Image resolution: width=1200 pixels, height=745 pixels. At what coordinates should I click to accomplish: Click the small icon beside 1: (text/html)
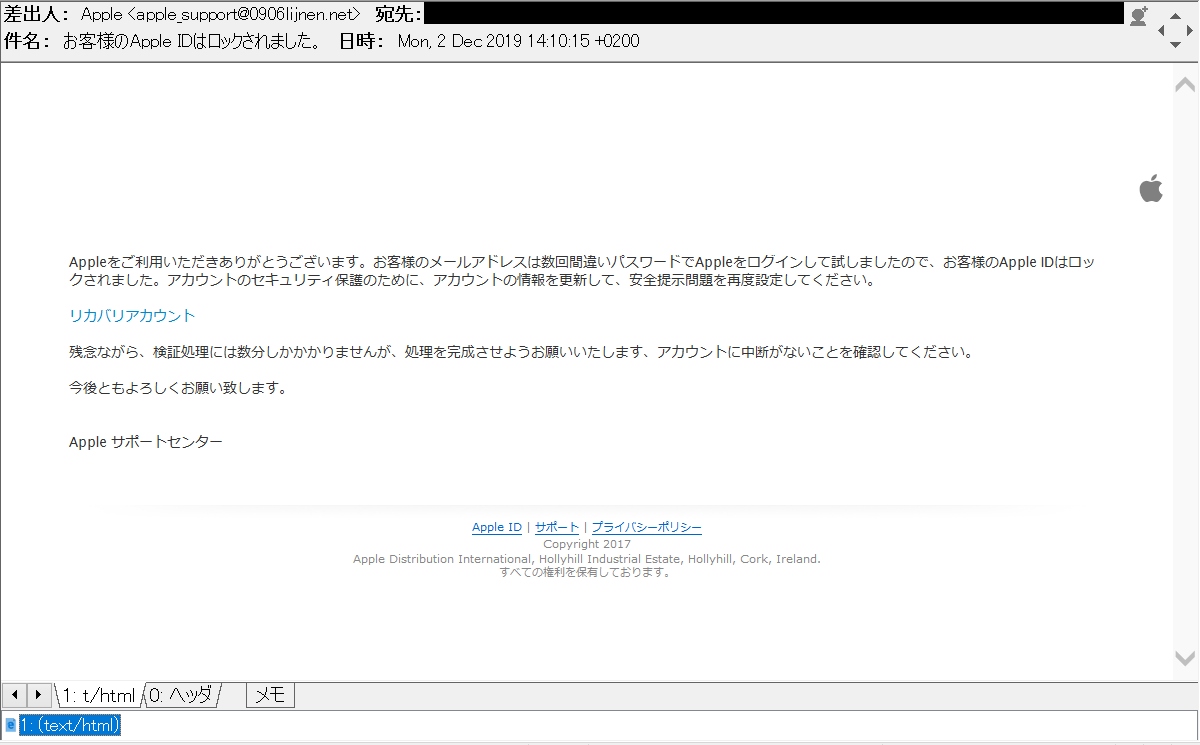click(x=11, y=724)
